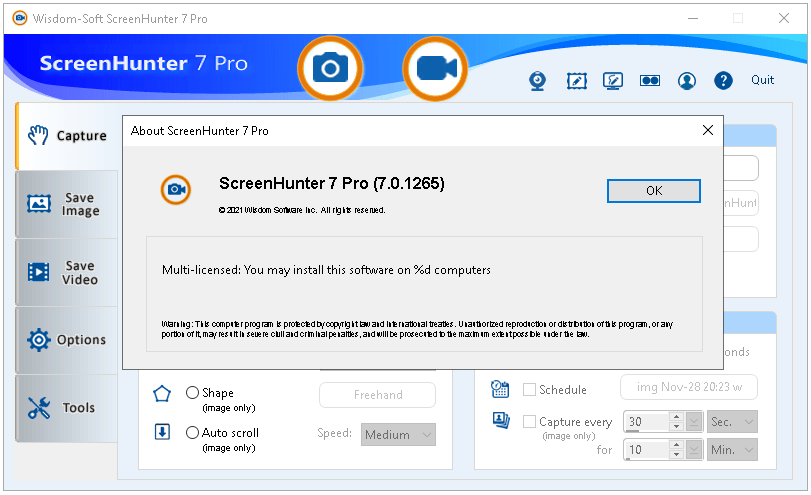Image resolution: width=811 pixels, height=495 pixels.
Task: Click Quit in the header
Action: pyautogui.click(x=762, y=80)
